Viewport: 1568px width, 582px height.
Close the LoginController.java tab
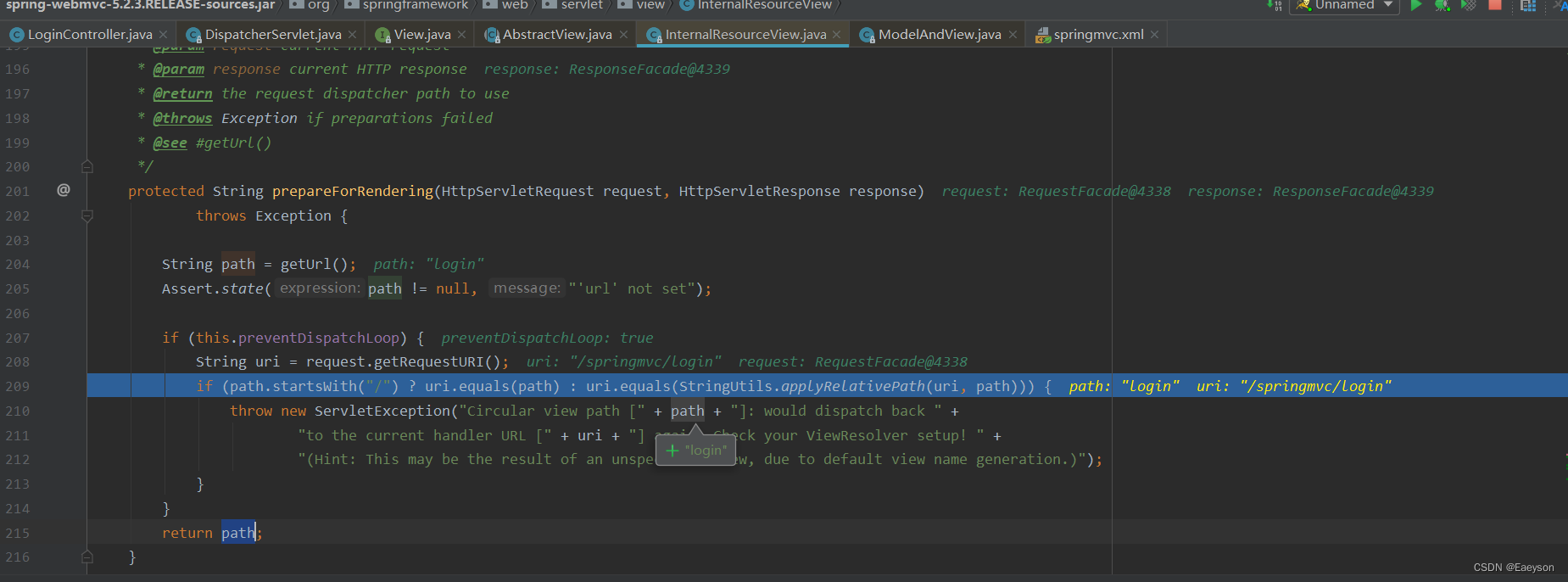click(164, 35)
